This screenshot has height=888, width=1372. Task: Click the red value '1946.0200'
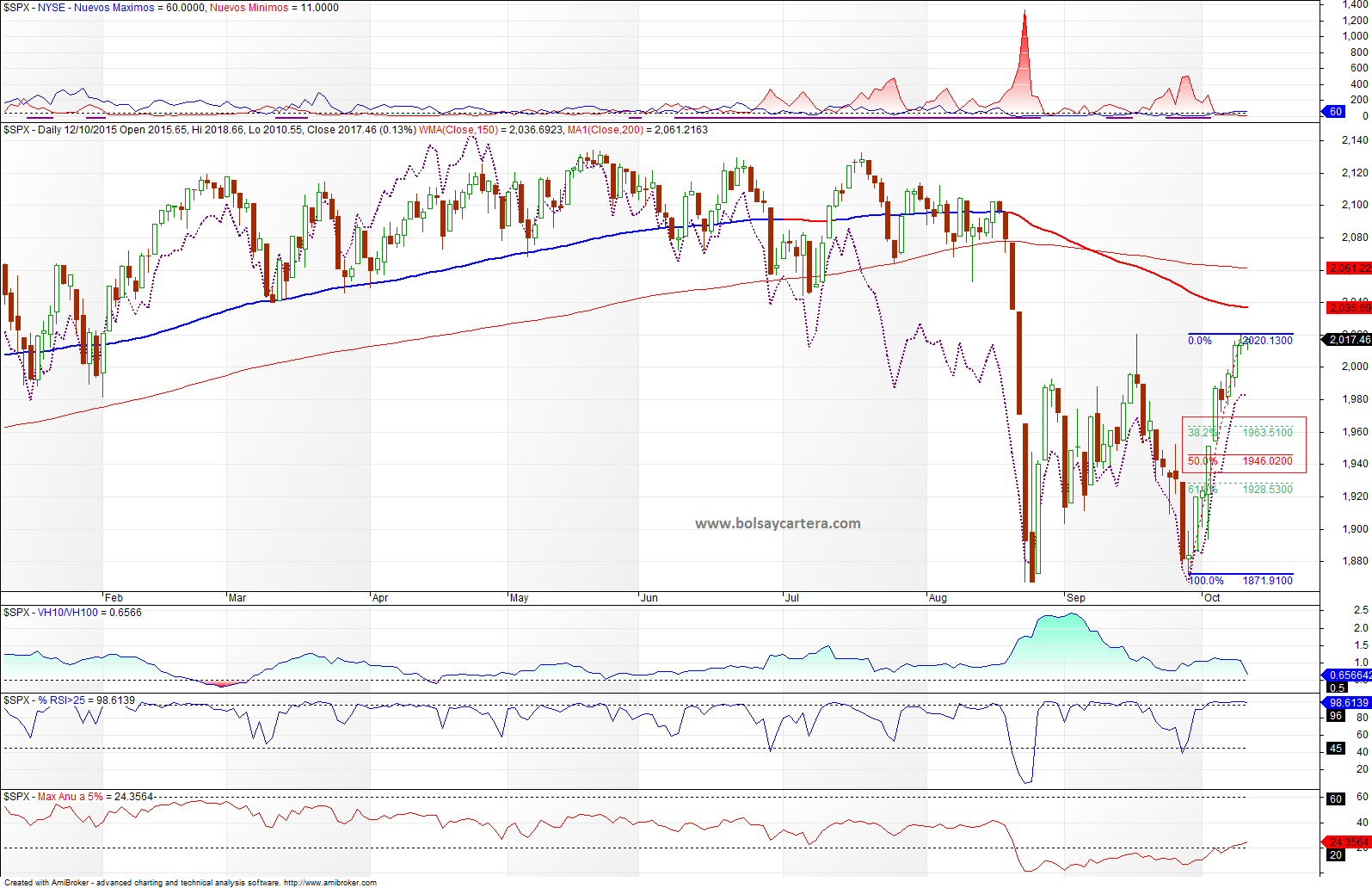[1268, 461]
